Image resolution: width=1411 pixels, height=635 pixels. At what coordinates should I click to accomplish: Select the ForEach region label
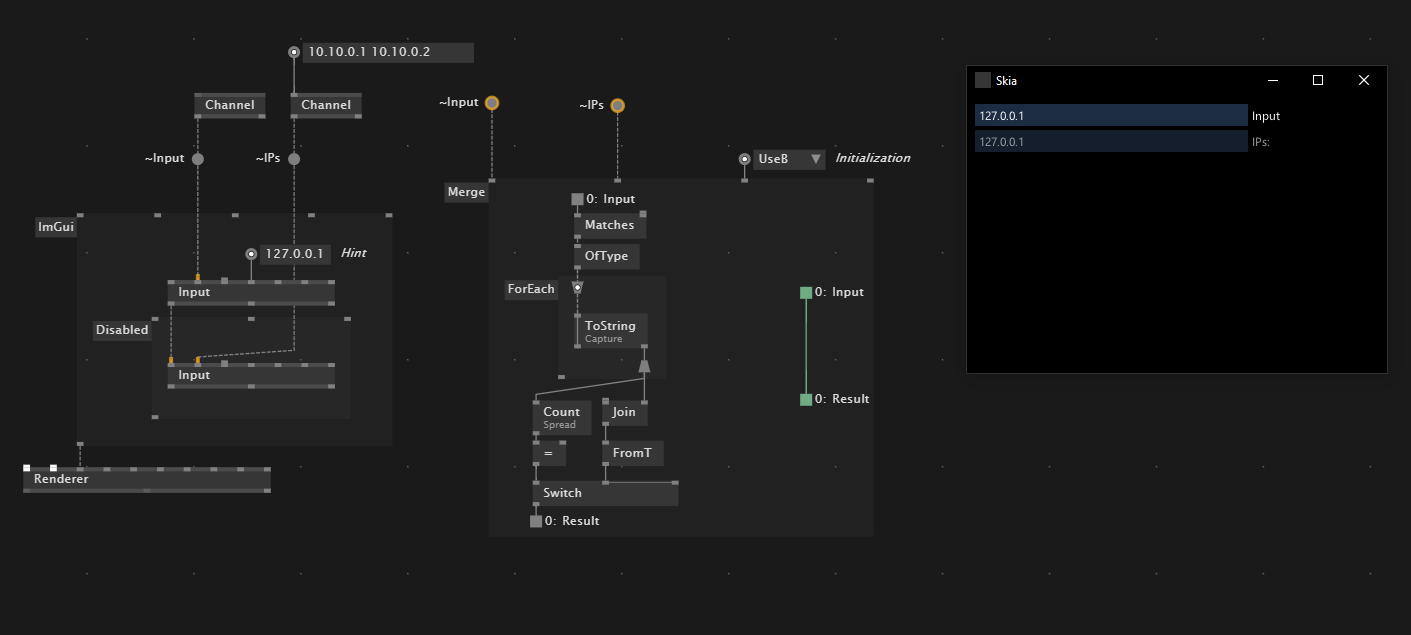click(530, 290)
